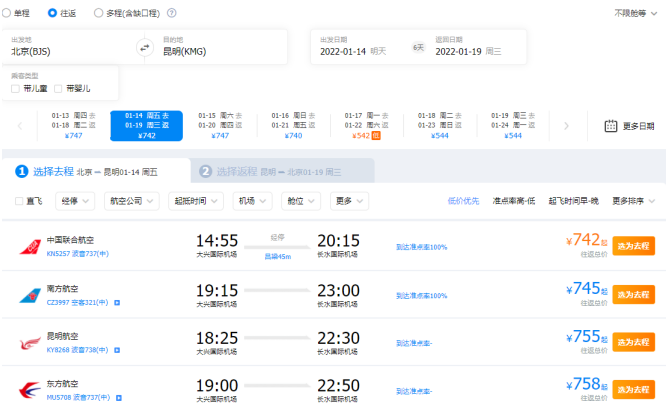
Task: Open the multi-trip help question icon
Action: 171,13
